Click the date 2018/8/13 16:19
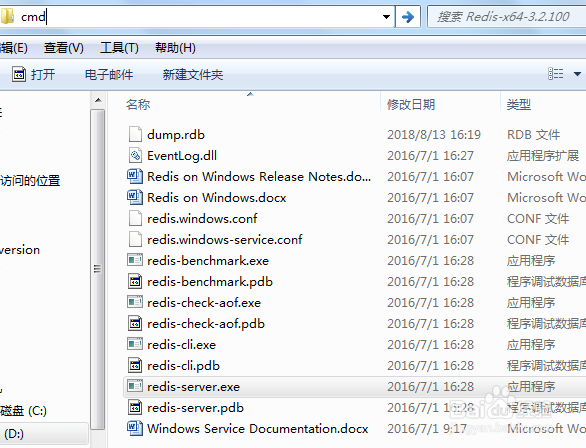The image size is (586, 448). (434, 135)
